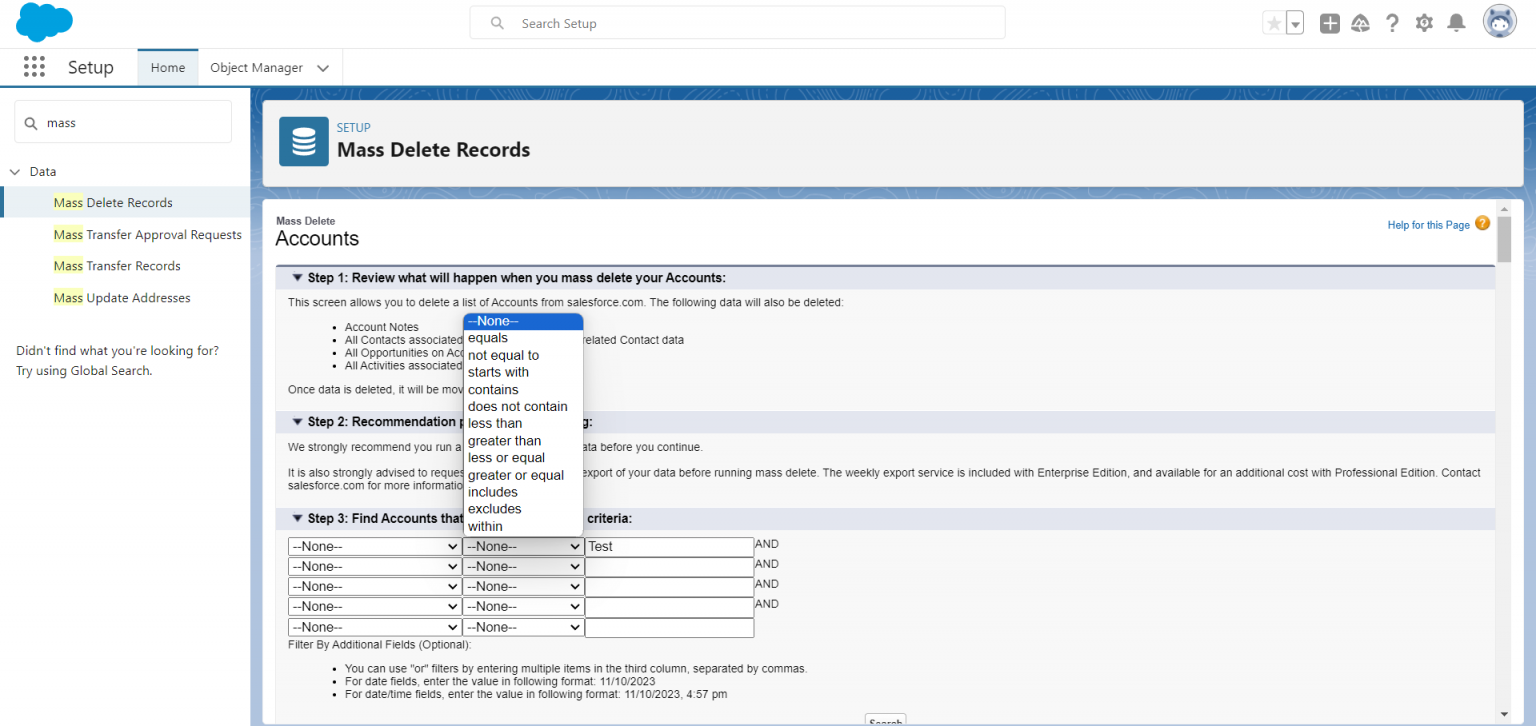Image resolution: width=1536 pixels, height=726 pixels.
Task: Click the Salesforce cloud logo
Action: (43, 21)
